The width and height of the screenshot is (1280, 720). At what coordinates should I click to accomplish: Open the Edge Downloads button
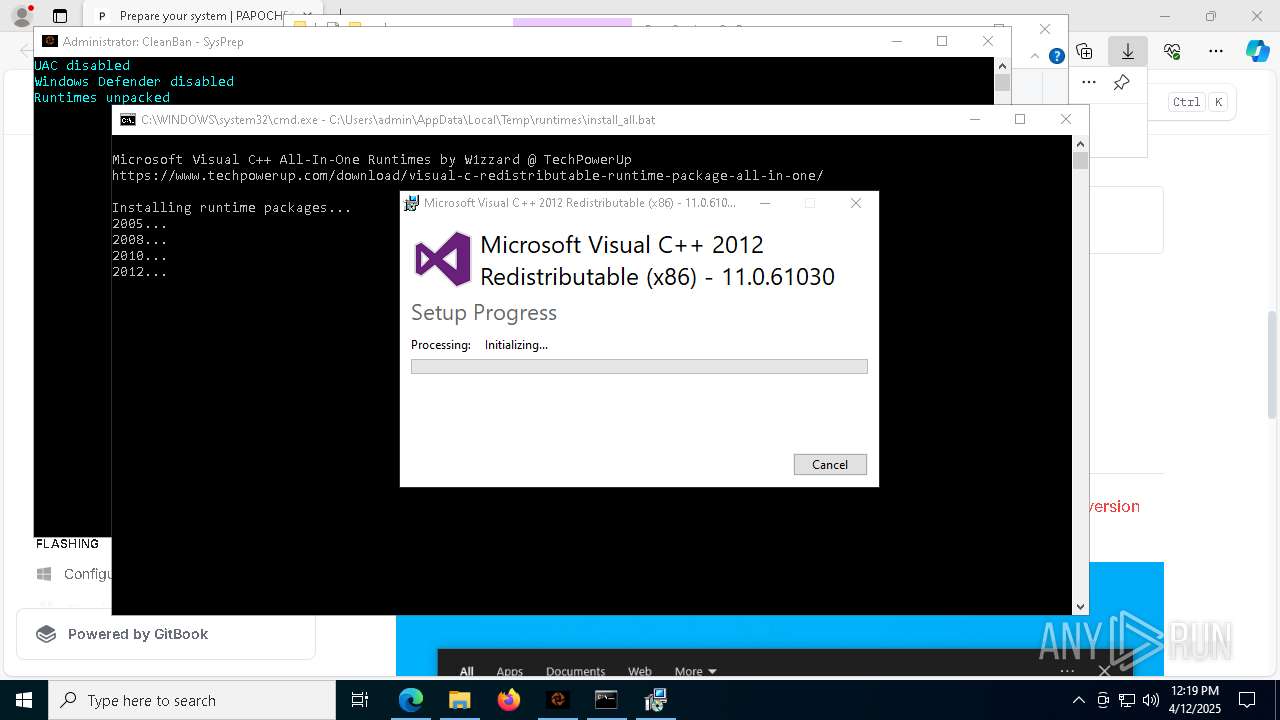pyautogui.click(x=1128, y=51)
